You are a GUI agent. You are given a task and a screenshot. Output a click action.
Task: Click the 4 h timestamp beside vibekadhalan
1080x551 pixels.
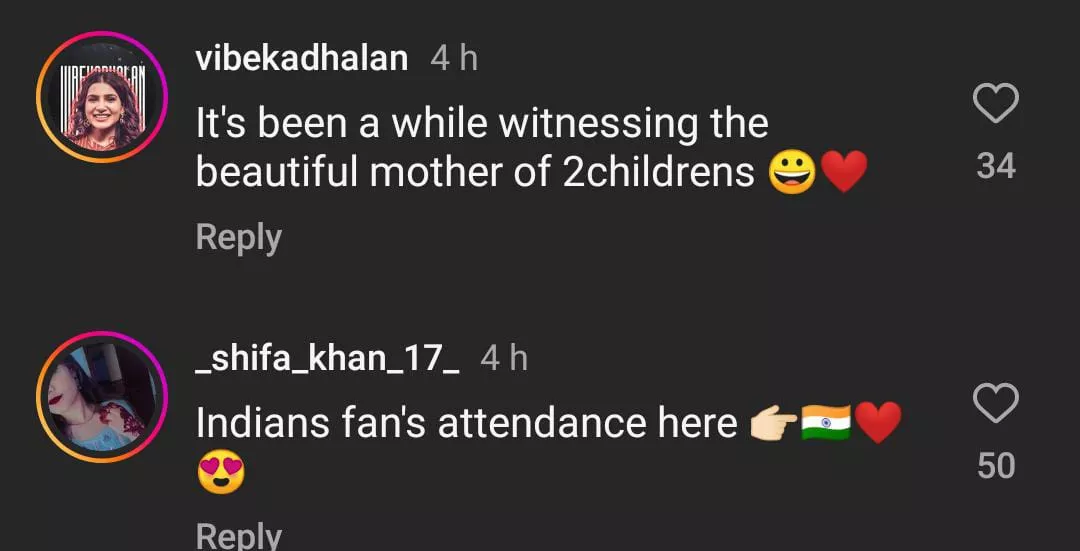454,58
